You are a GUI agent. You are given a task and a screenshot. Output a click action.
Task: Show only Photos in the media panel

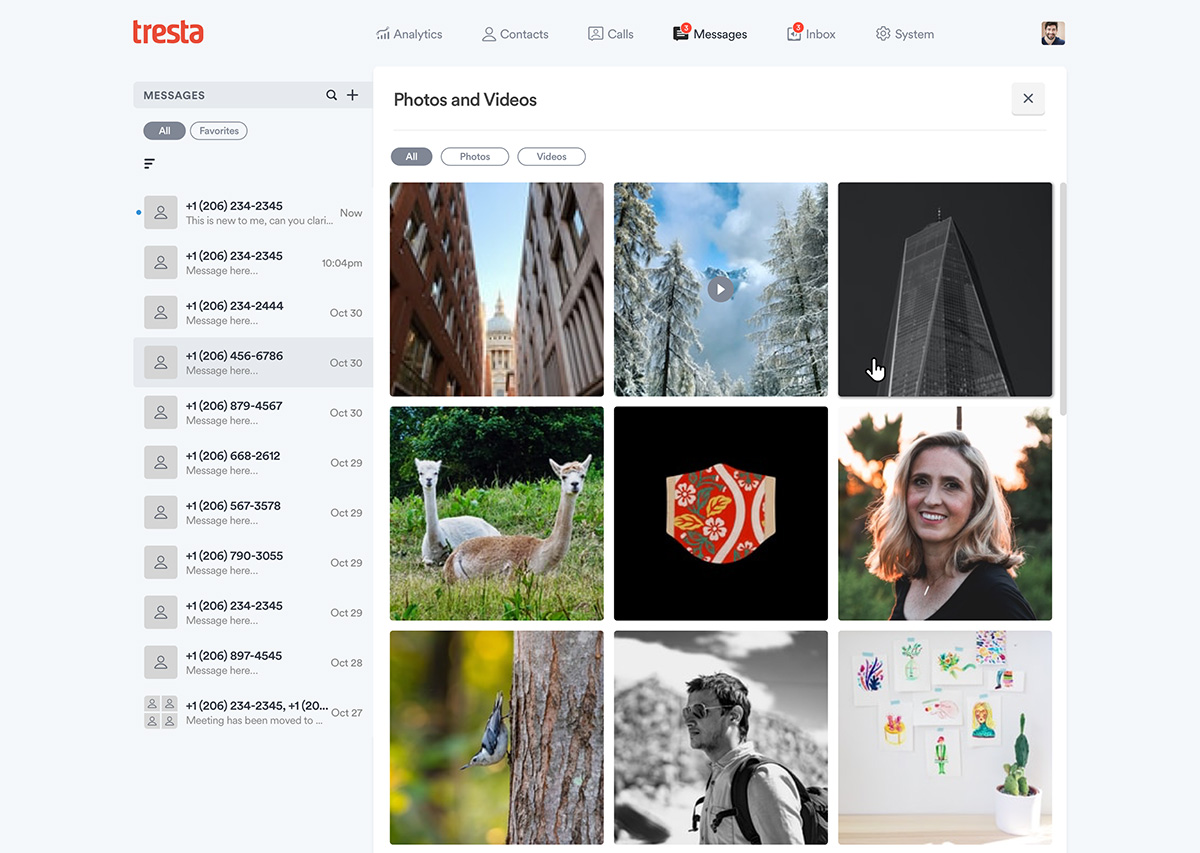[x=475, y=157]
